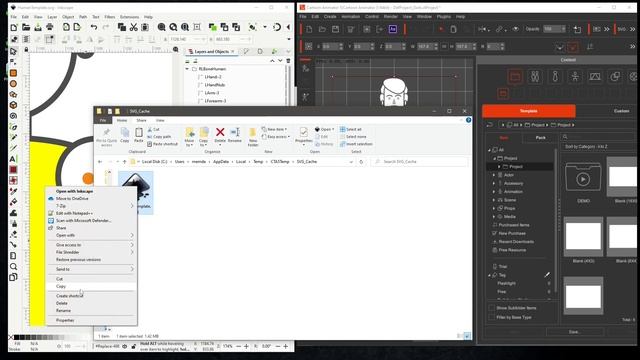Click Select all in Explorer ribbon
Viewport: 640px width, 360px height.
(x=351, y=129)
